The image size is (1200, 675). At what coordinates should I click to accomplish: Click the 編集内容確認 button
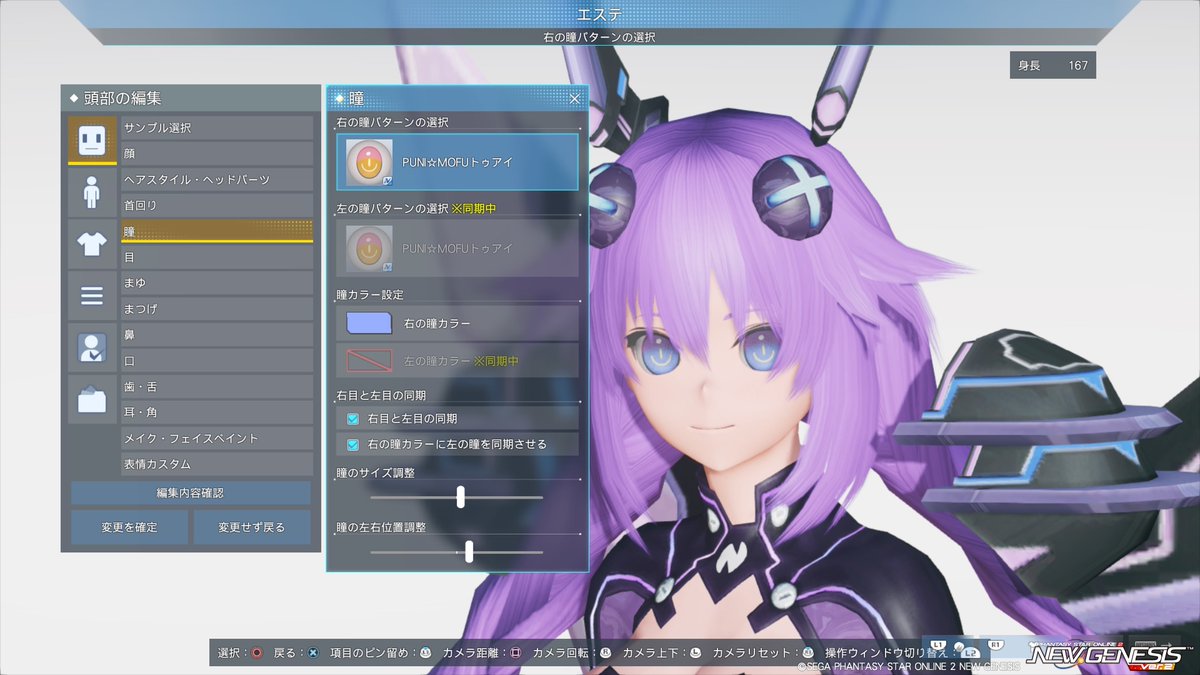190,493
